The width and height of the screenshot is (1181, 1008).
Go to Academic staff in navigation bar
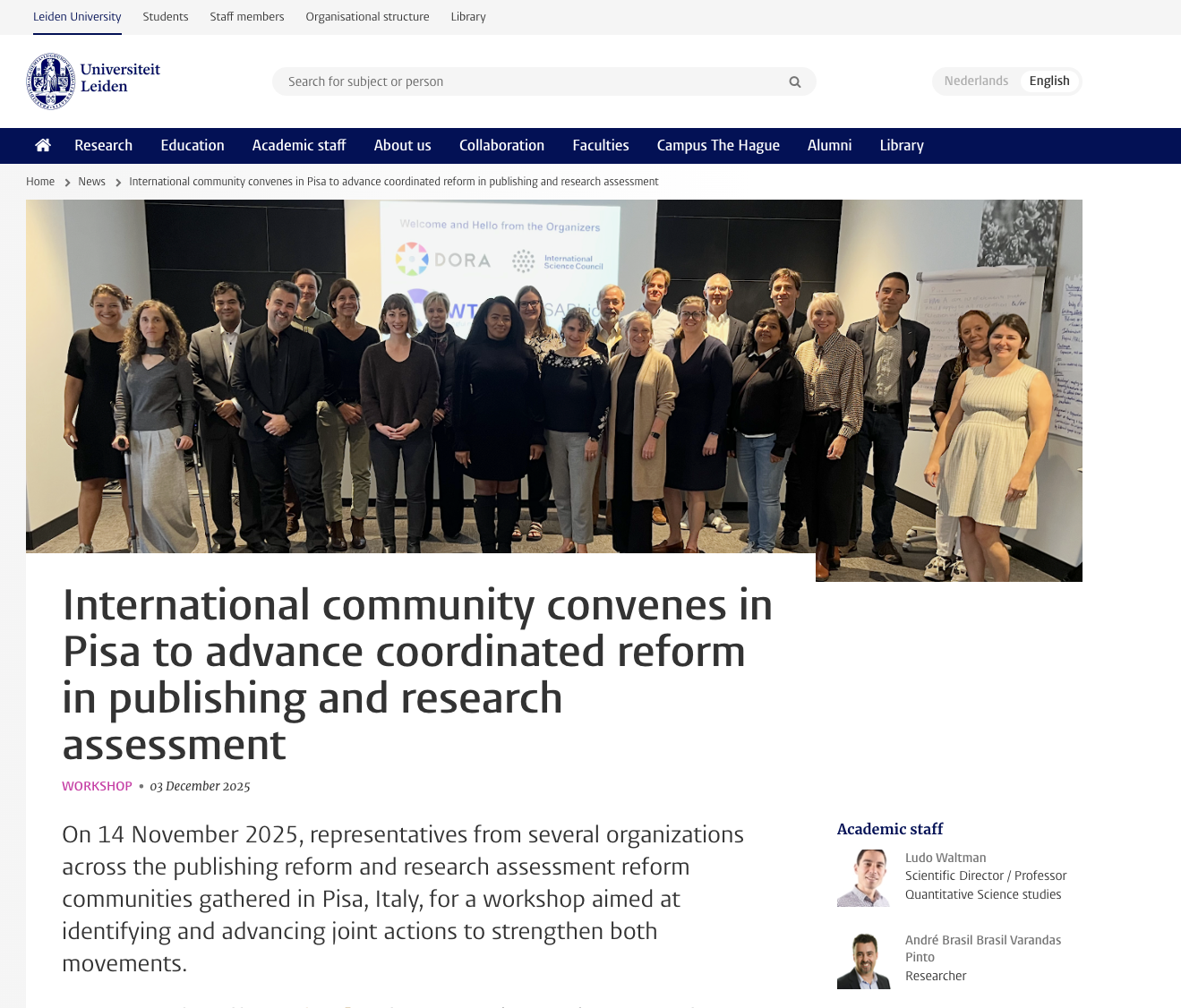[299, 145]
